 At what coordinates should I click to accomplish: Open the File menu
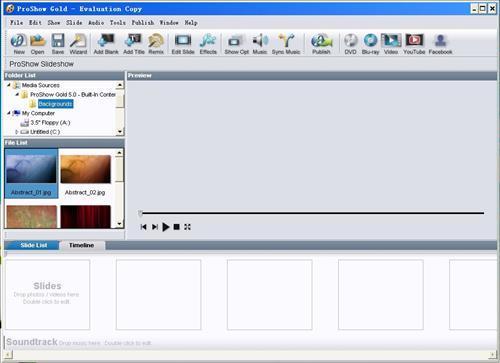[16, 23]
